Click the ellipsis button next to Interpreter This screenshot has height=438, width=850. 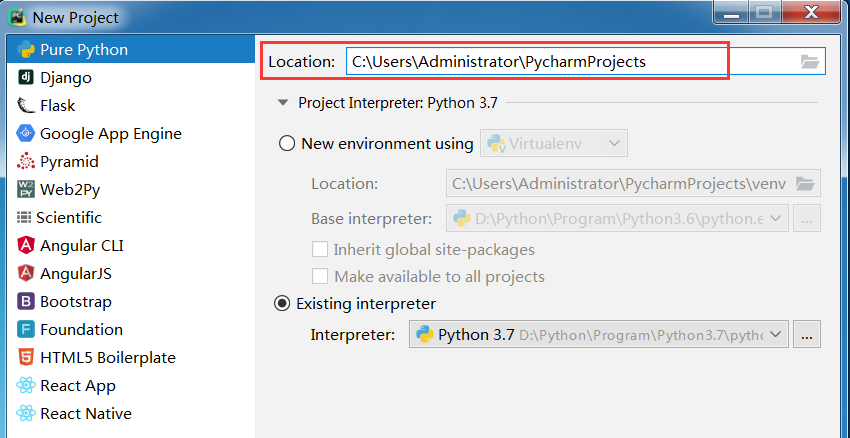pos(807,334)
